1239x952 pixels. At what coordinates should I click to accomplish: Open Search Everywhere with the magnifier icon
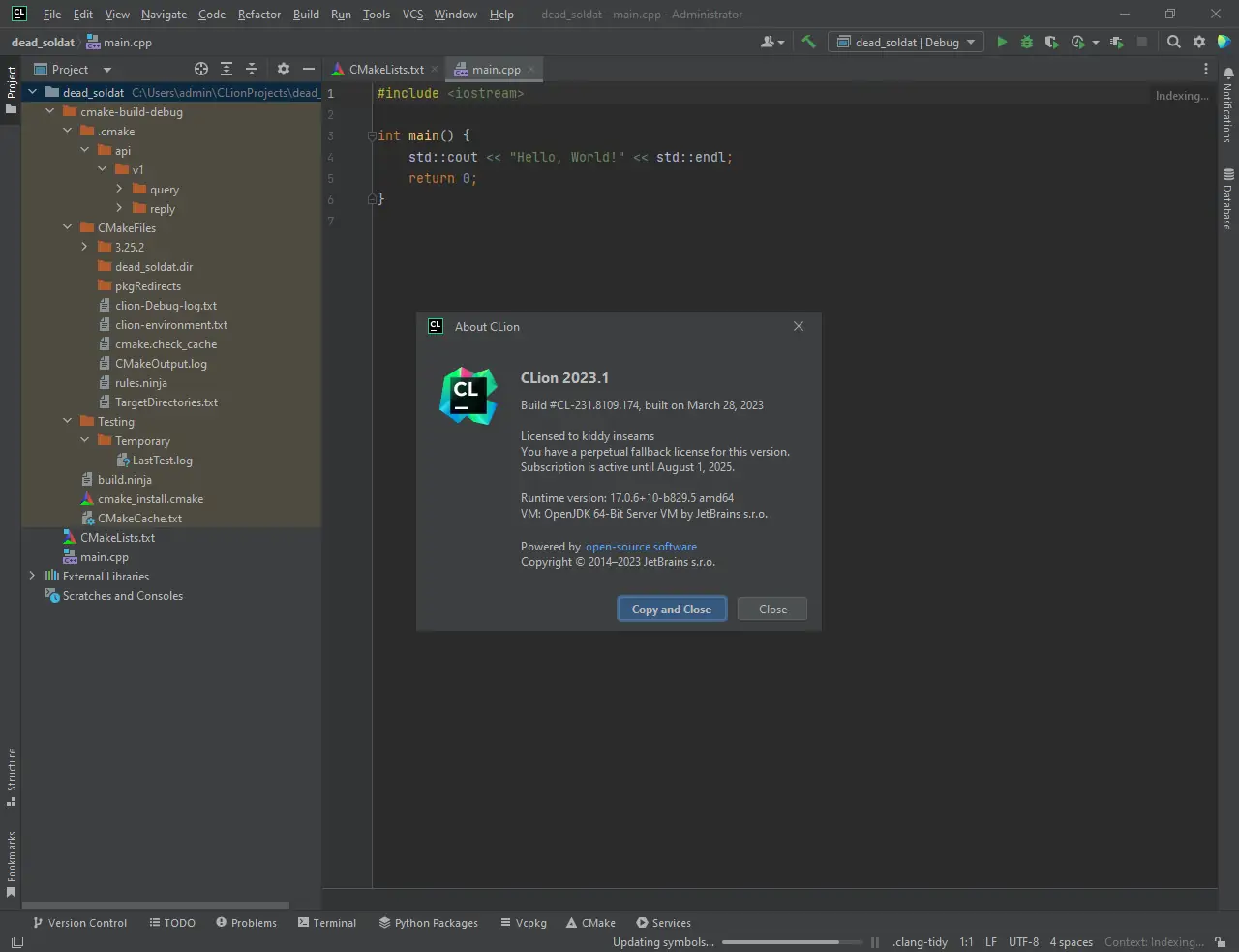coord(1173,42)
